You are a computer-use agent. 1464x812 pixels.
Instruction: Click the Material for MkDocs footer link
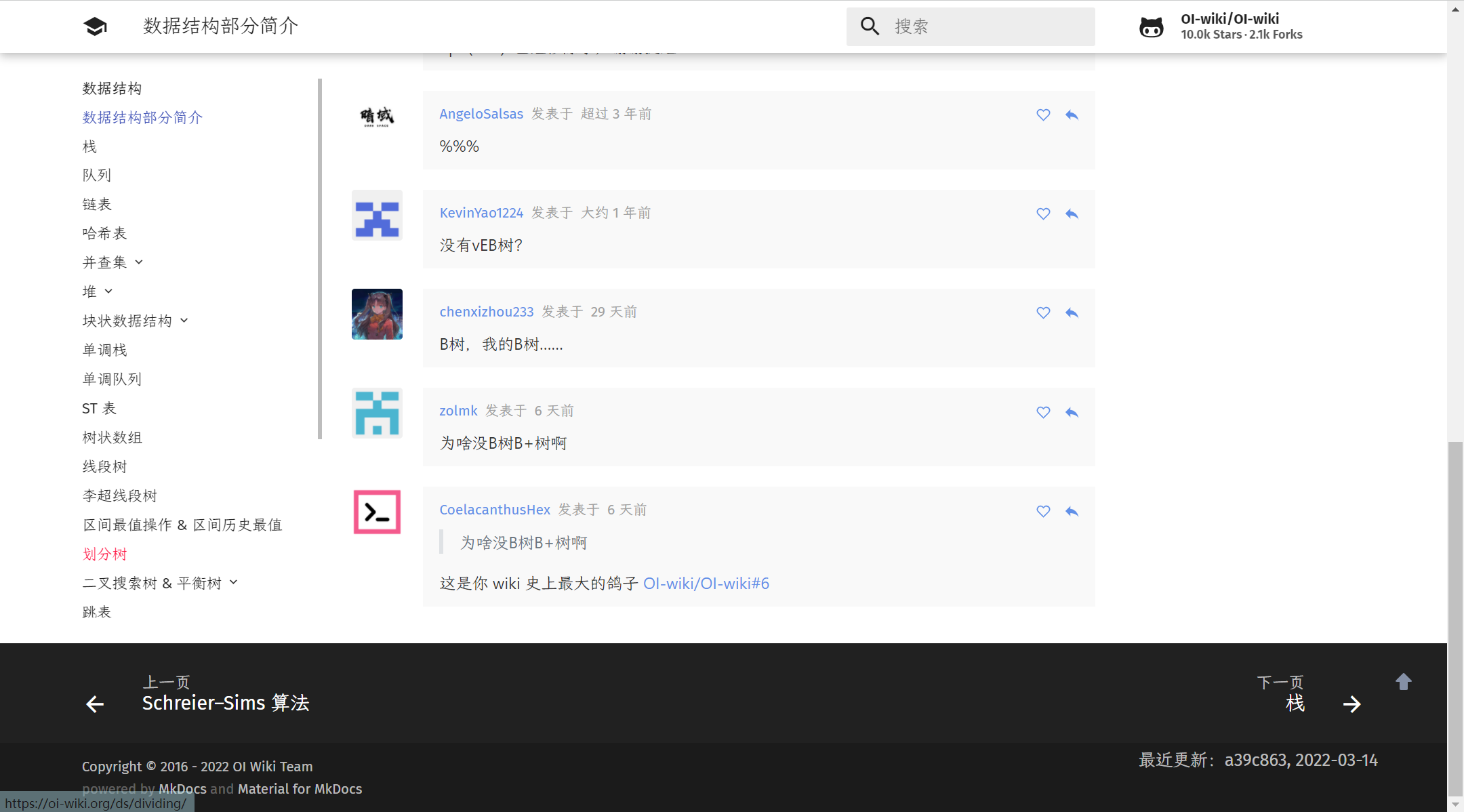[300, 788]
